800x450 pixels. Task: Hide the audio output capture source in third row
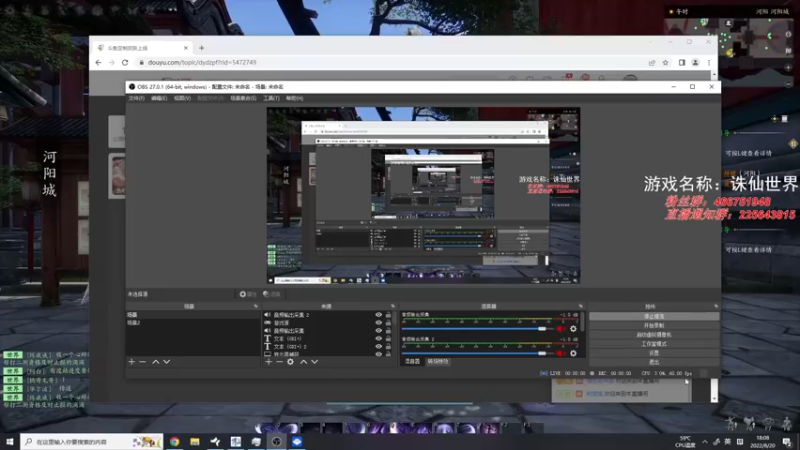click(x=379, y=331)
